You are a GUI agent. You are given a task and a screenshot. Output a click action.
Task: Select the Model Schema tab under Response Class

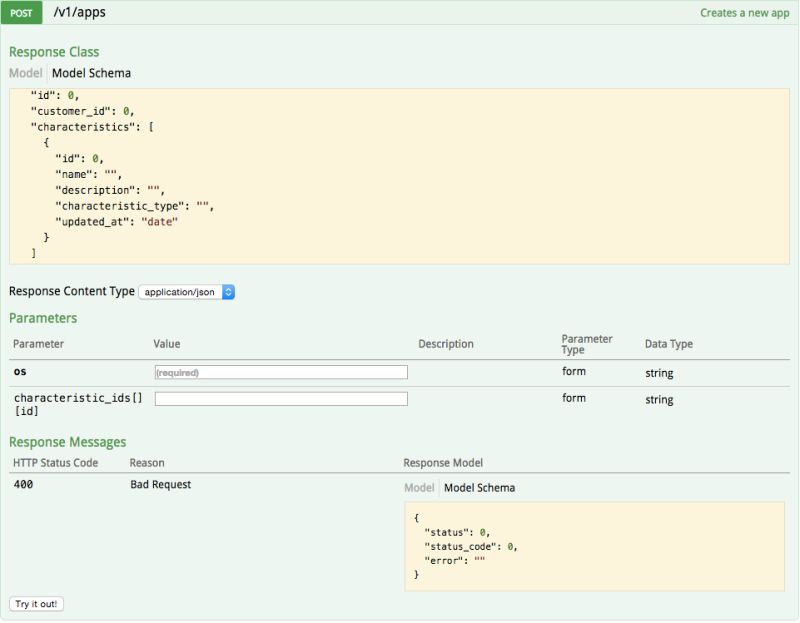coord(94,72)
